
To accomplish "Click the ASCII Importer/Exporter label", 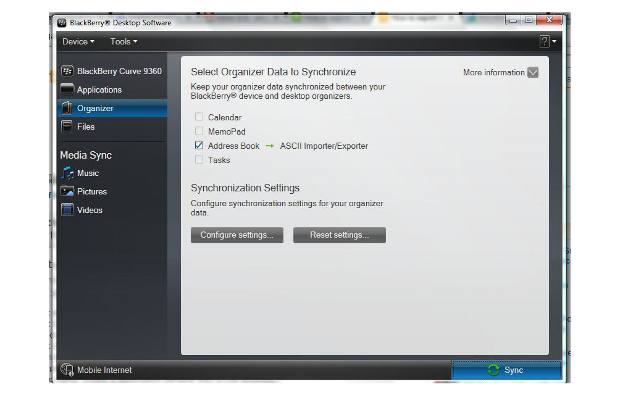I will pos(324,146).
